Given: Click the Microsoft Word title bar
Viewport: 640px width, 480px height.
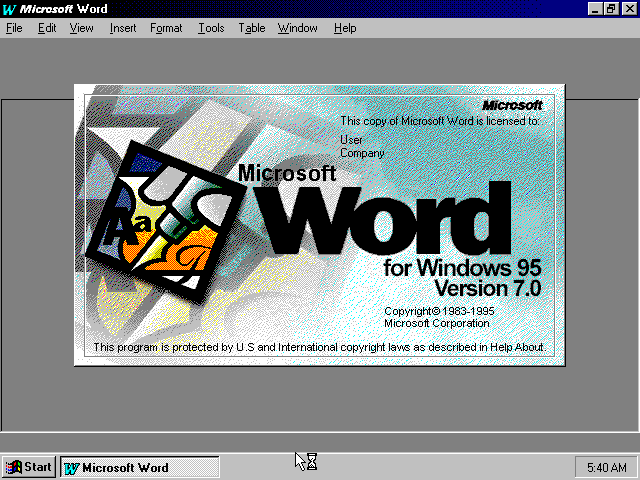Looking at the screenshot, I should click(300, 9).
